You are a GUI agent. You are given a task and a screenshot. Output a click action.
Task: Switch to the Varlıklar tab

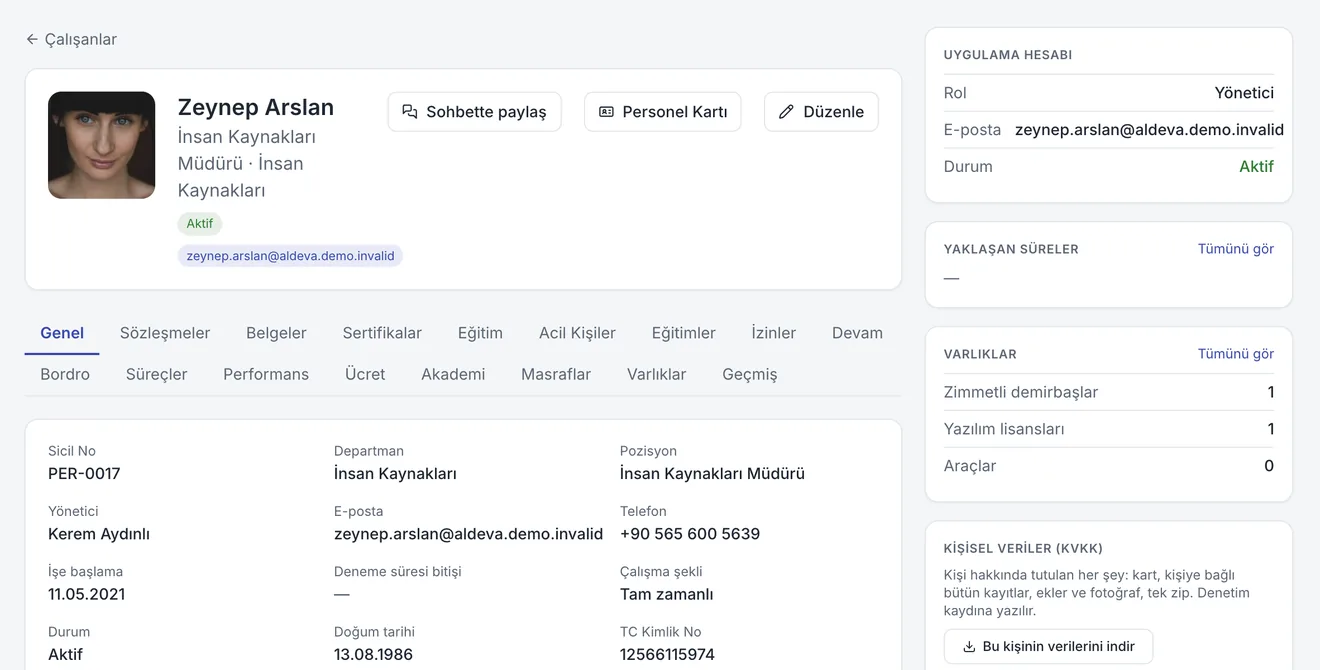656,374
